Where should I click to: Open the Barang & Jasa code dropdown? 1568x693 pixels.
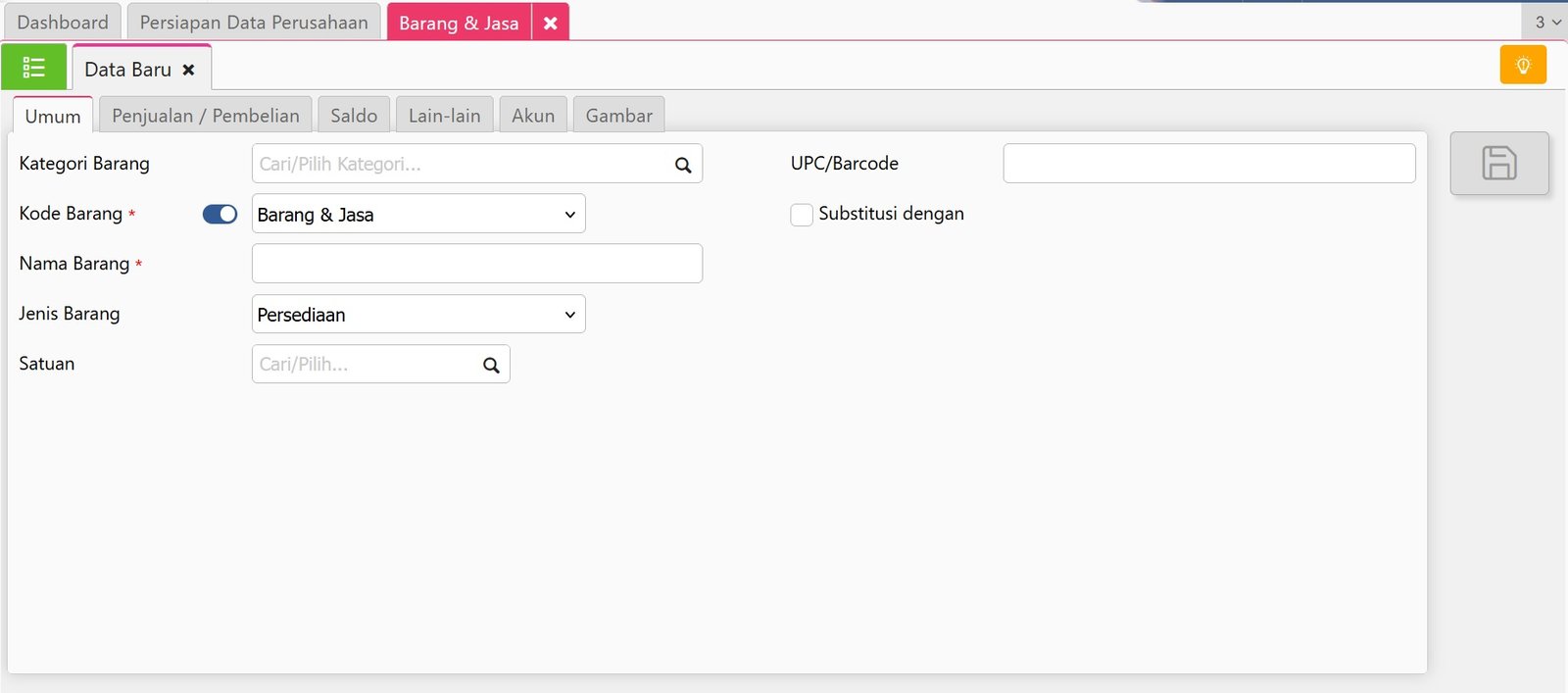pyautogui.click(x=418, y=215)
